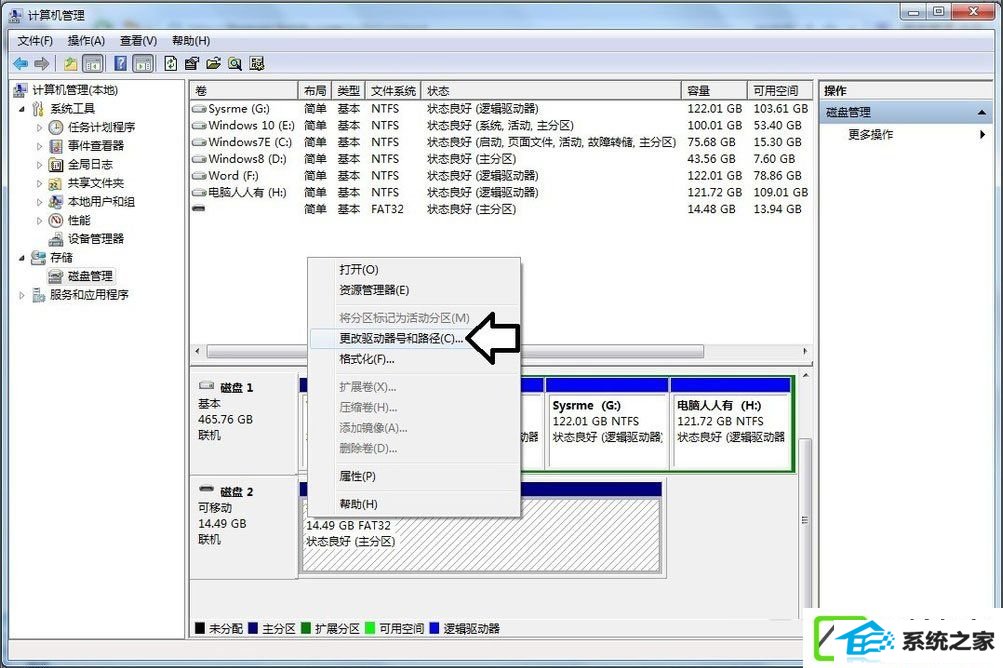Select 磁盘管理 in the tree
The image size is (1003, 668).
(90, 276)
